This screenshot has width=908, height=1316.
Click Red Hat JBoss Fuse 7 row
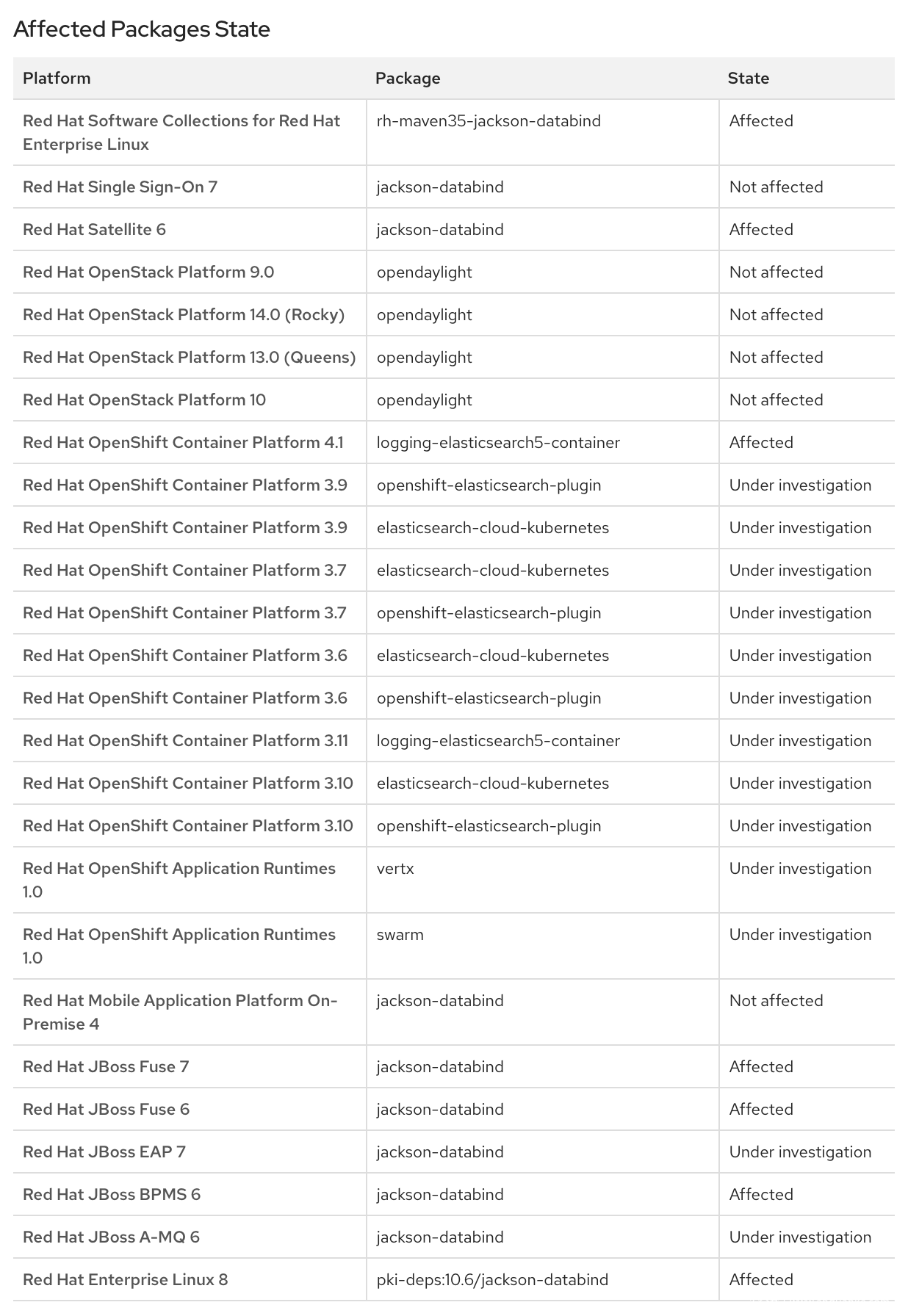coord(106,1067)
